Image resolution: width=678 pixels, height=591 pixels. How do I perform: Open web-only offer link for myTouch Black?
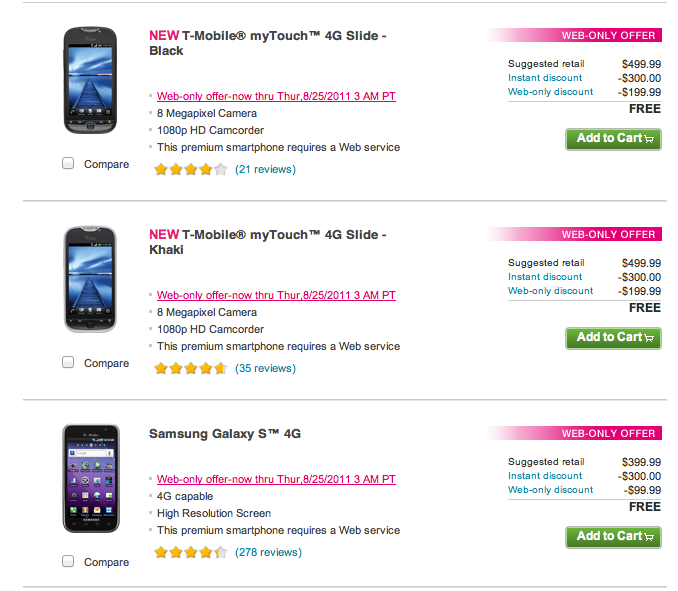tap(276, 97)
